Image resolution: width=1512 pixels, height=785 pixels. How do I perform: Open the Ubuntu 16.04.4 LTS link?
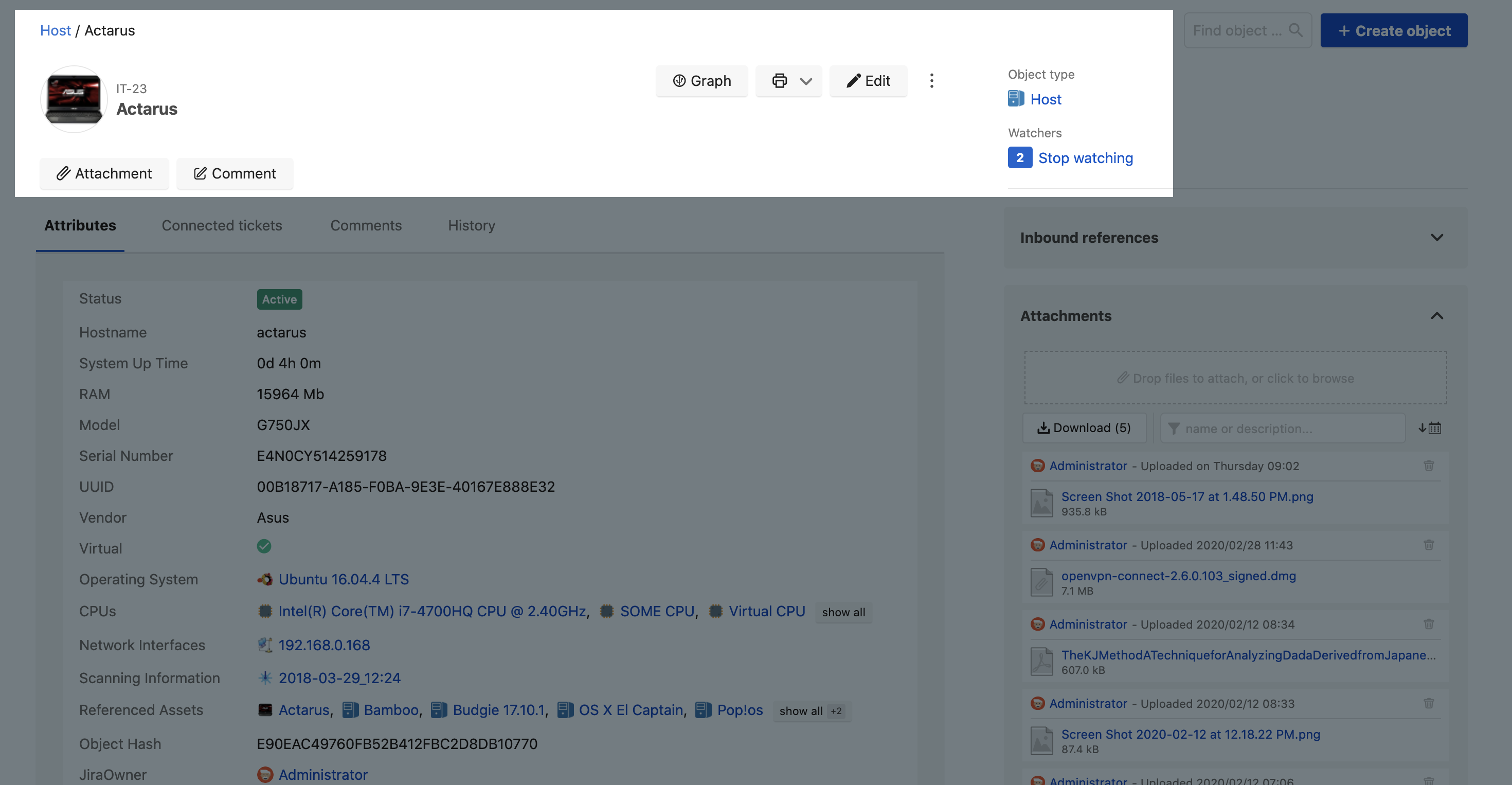coord(344,580)
